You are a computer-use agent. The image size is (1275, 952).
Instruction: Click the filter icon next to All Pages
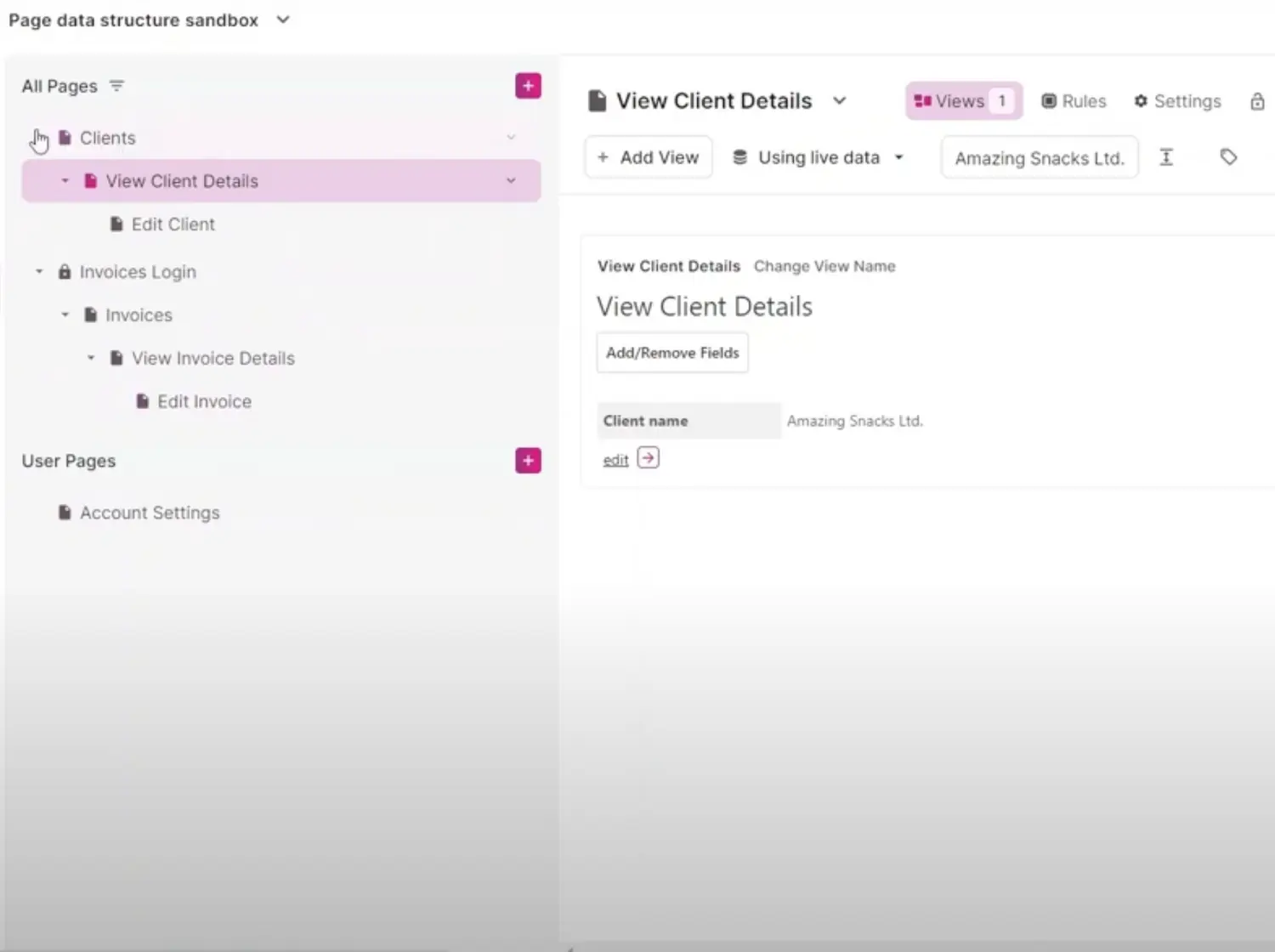click(x=117, y=86)
